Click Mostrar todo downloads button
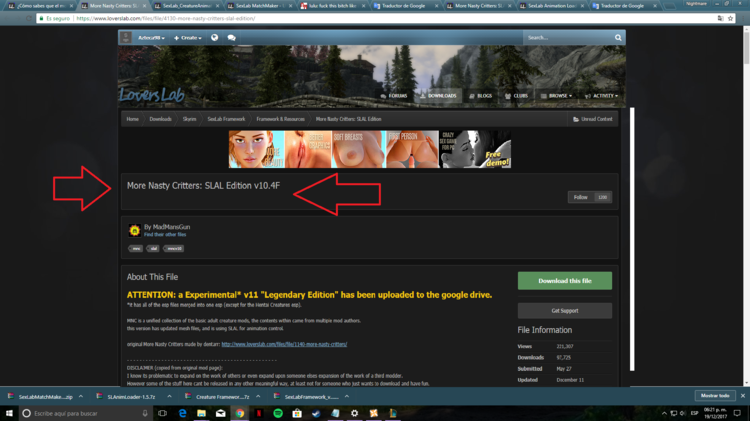750x421 pixels. (715, 396)
